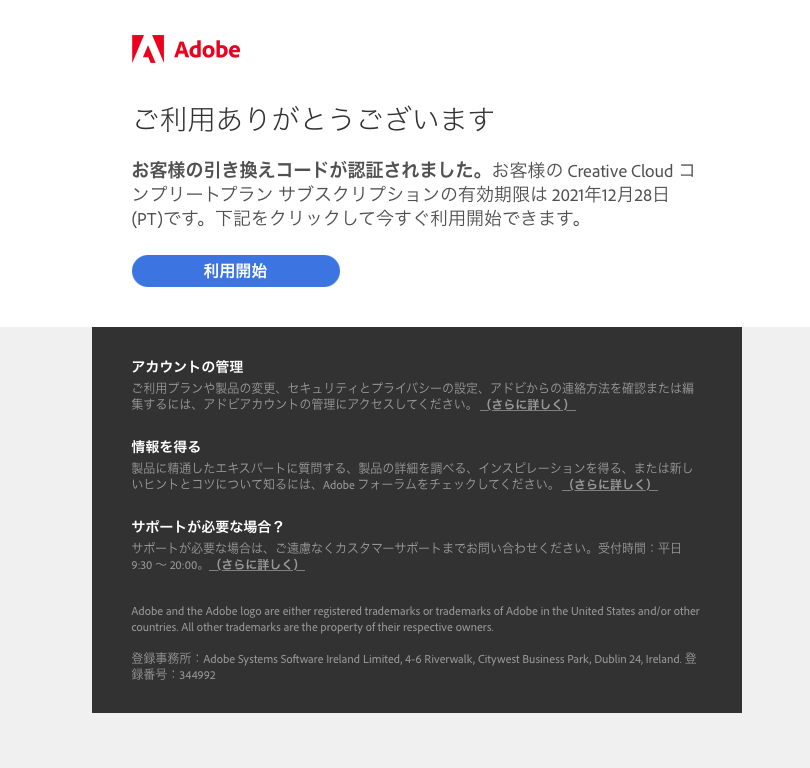This screenshot has width=810, height=768.
Task: Click the red Adobe "A" logo icon
Action: click(x=148, y=49)
